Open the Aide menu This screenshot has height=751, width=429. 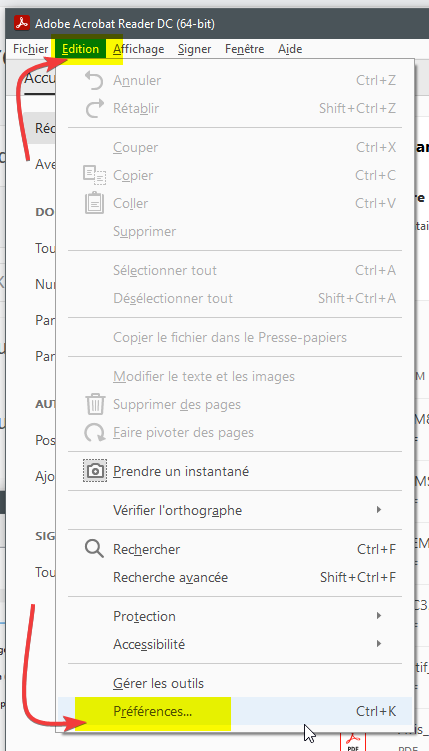pos(290,49)
